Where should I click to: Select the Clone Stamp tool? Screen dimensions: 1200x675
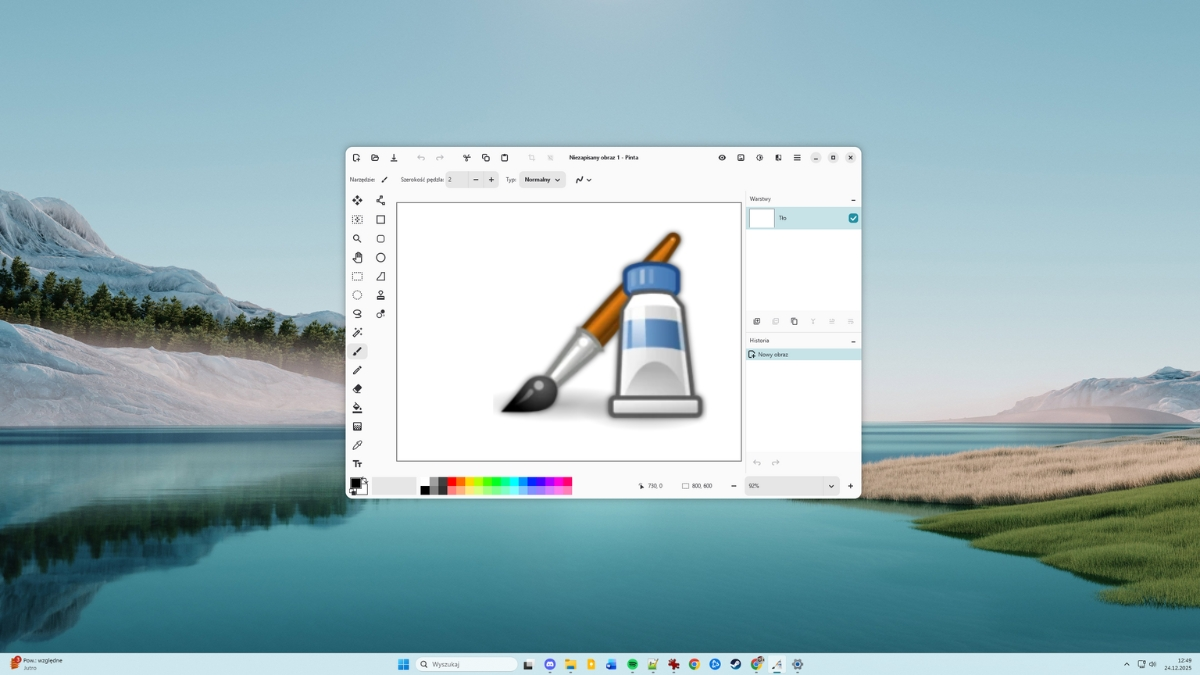tap(381, 295)
